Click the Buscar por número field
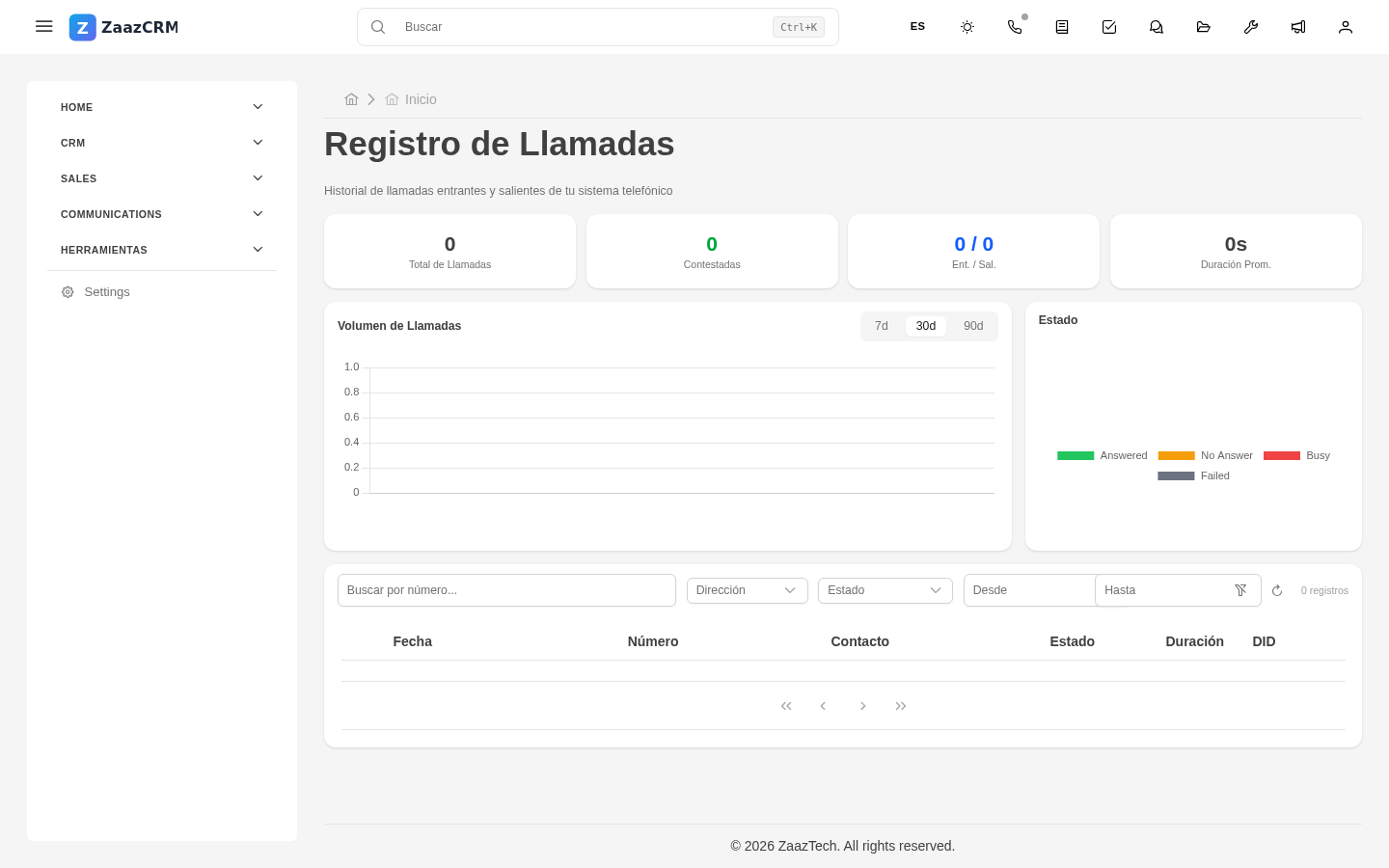The height and width of the screenshot is (868, 1389). 506,590
